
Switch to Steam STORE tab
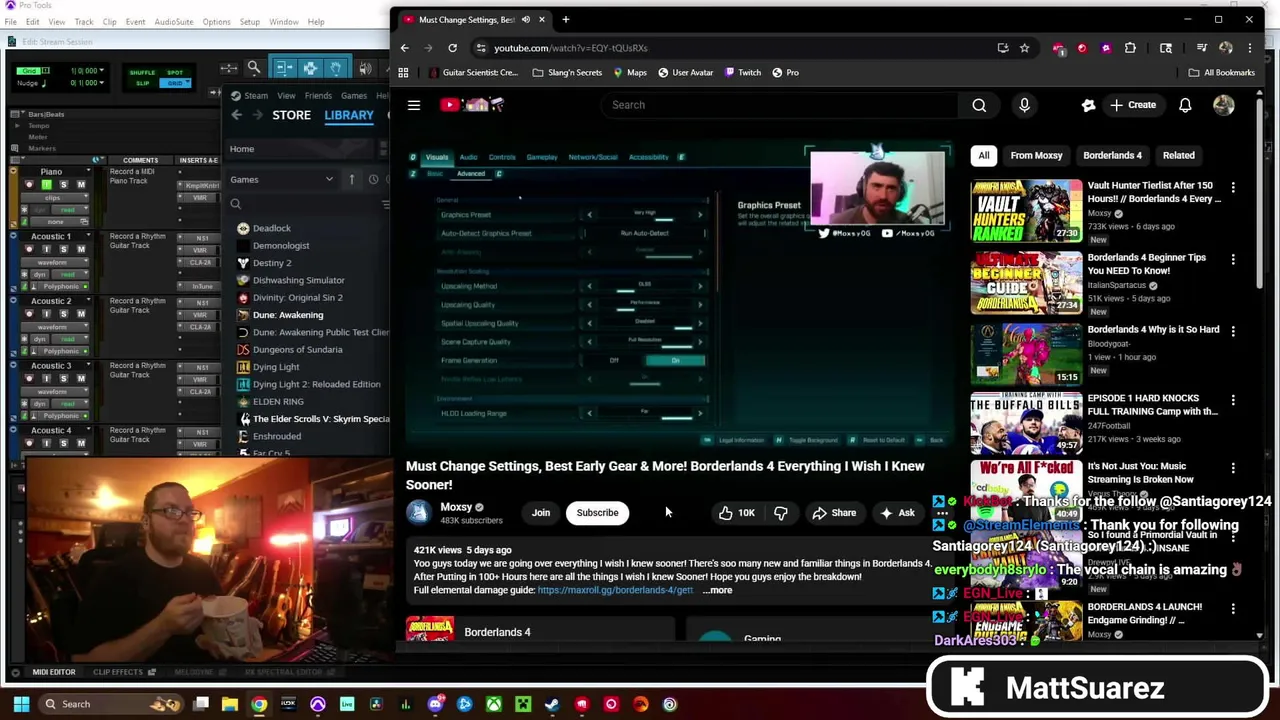(292, 115)
